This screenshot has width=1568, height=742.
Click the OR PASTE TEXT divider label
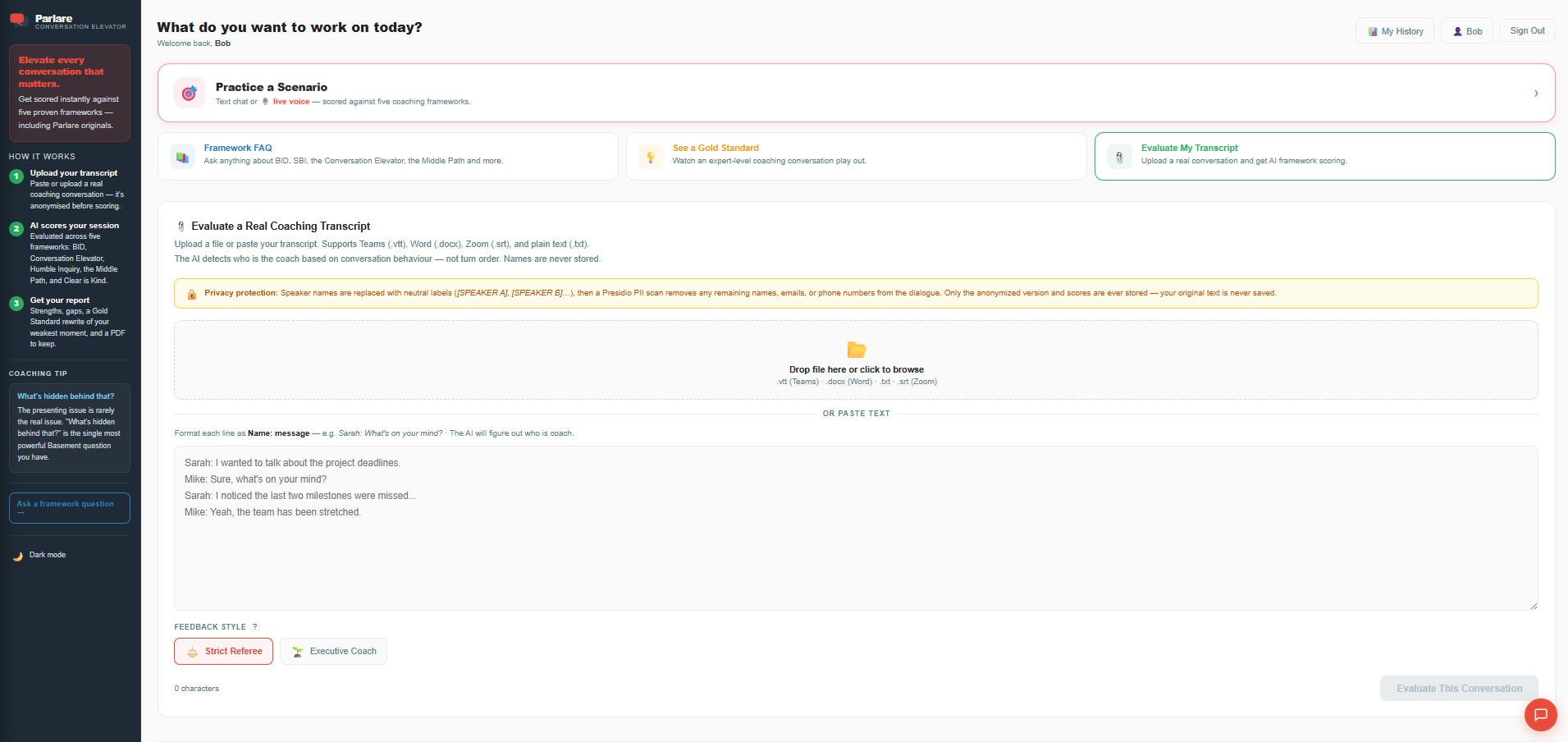click(856, 414)
